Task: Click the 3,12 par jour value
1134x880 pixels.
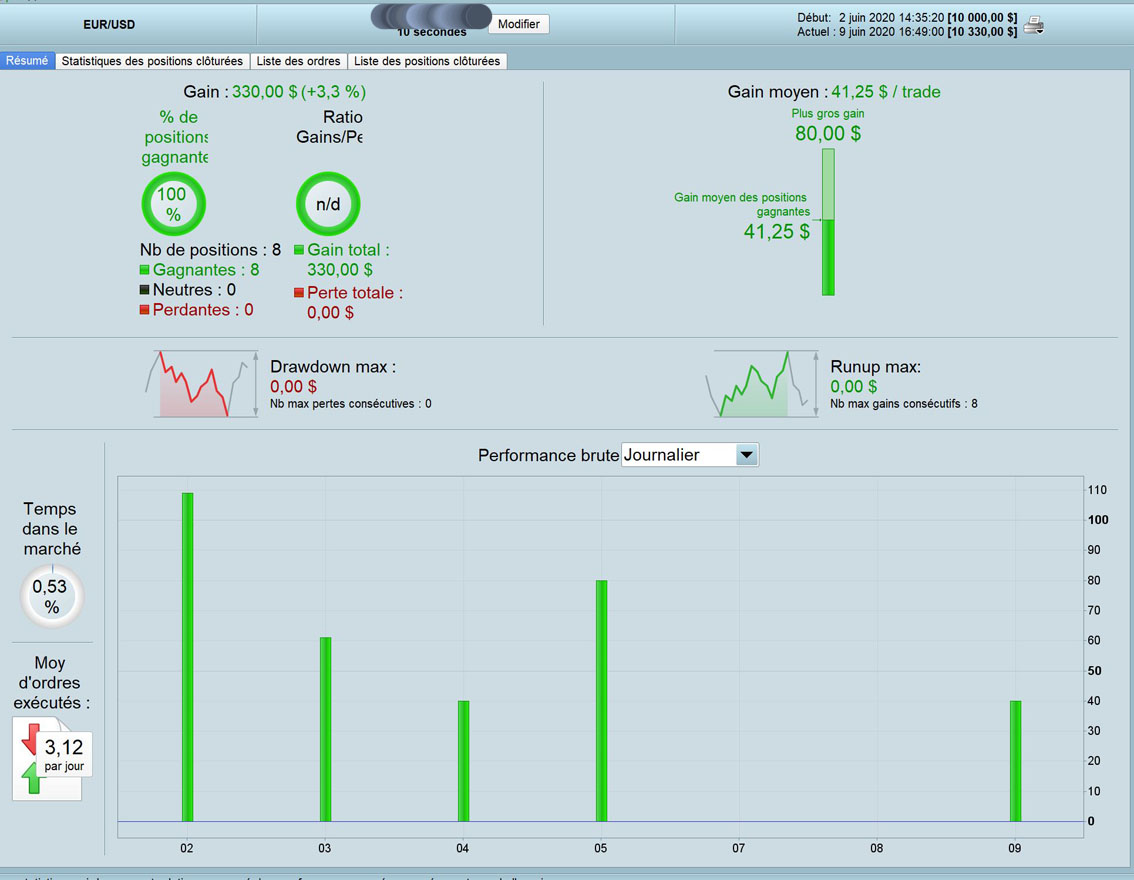Action: [x=64, y=753]
